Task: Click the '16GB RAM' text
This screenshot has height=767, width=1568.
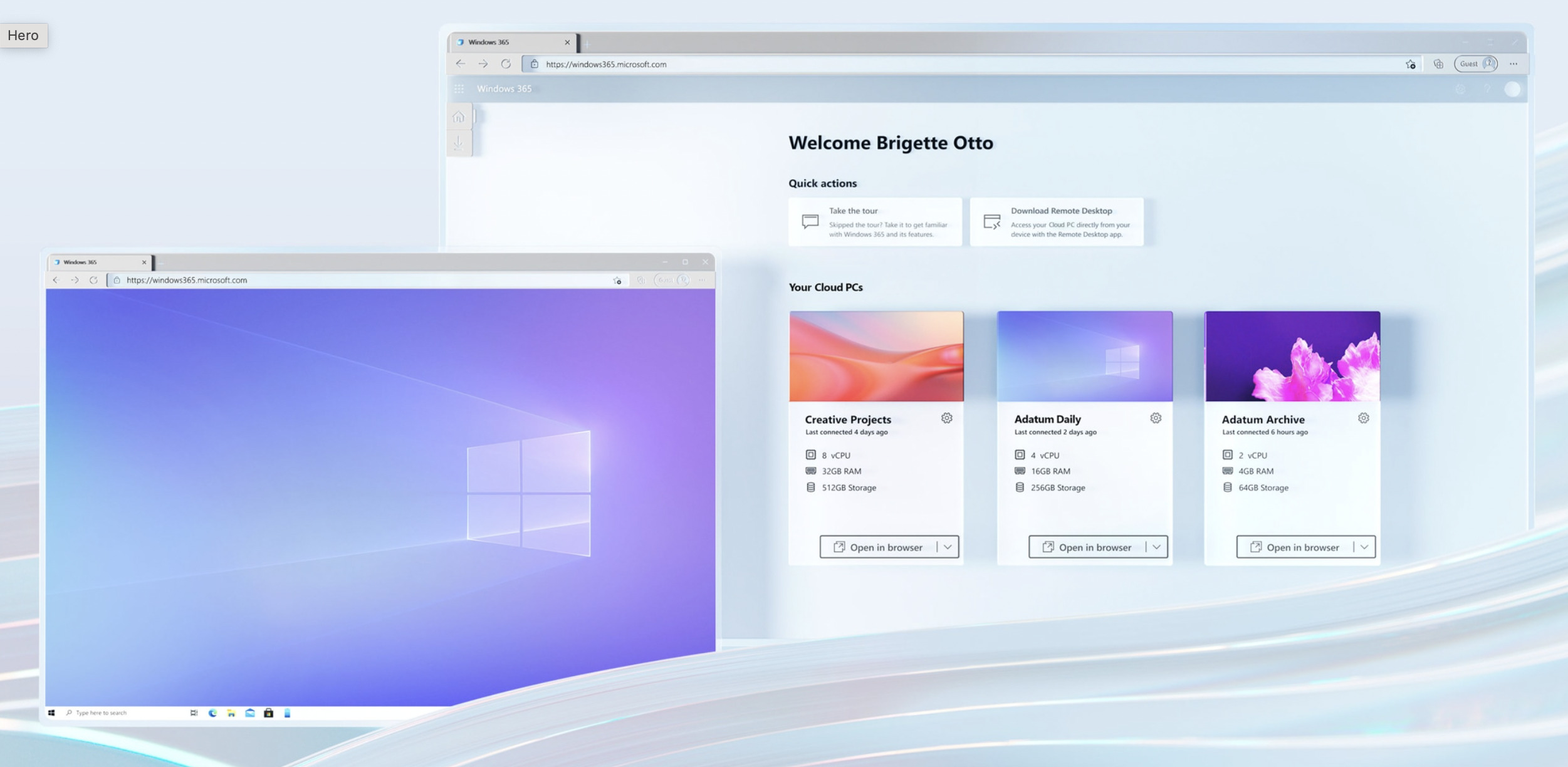Action: pyautogui.click(x=1050, y=471)
